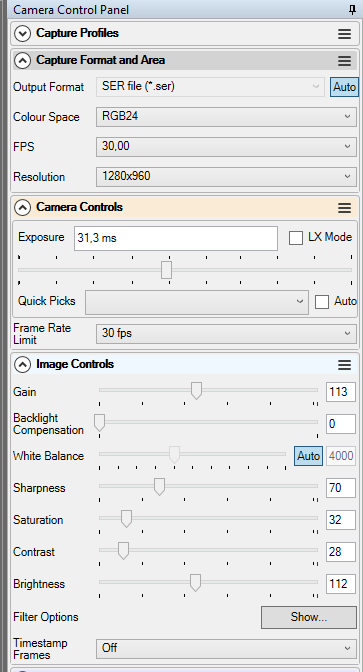Click the Gain slider handle
Viewport: 363px width, 672px height.
196,391
